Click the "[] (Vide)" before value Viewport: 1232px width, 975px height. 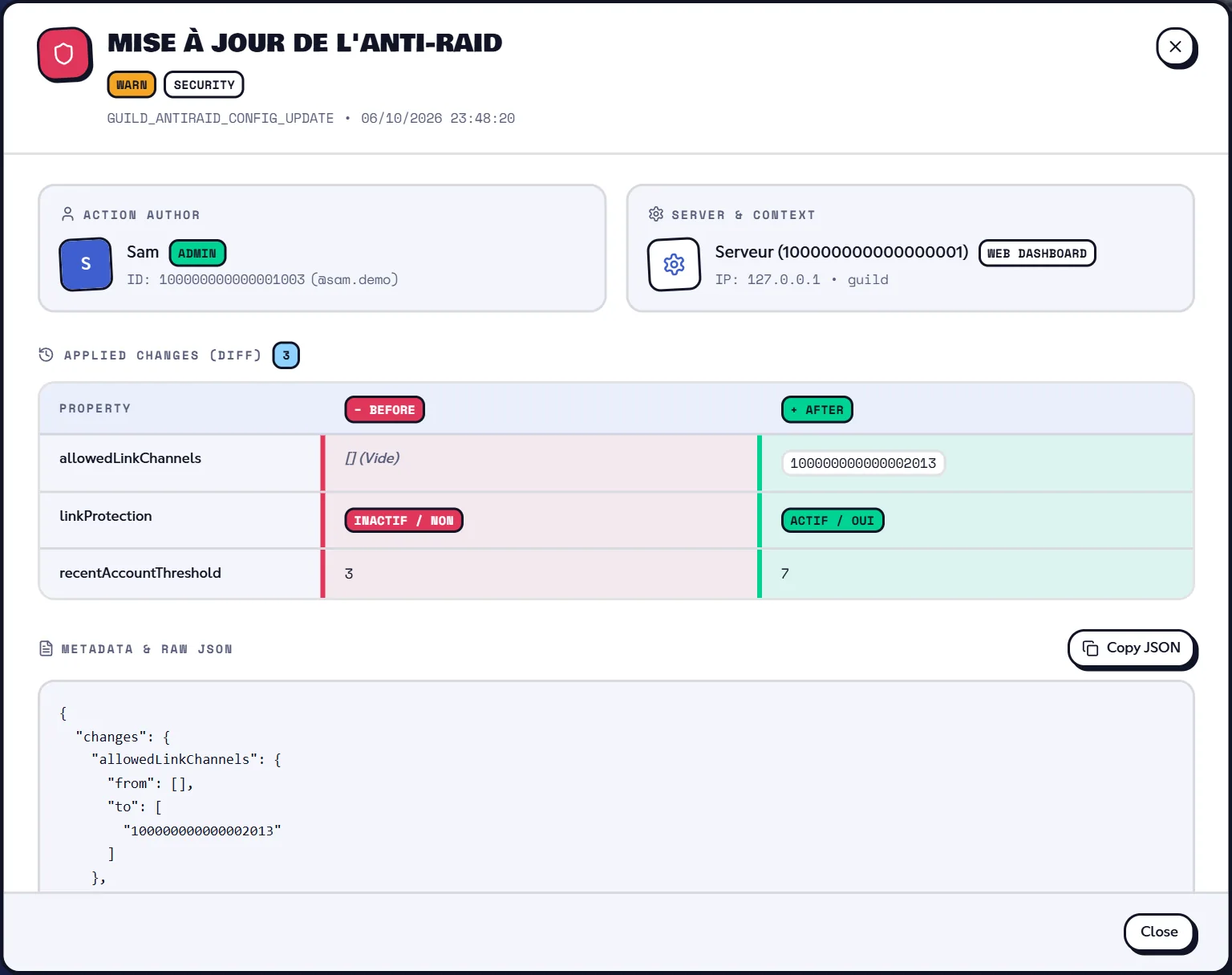[372, 458]
